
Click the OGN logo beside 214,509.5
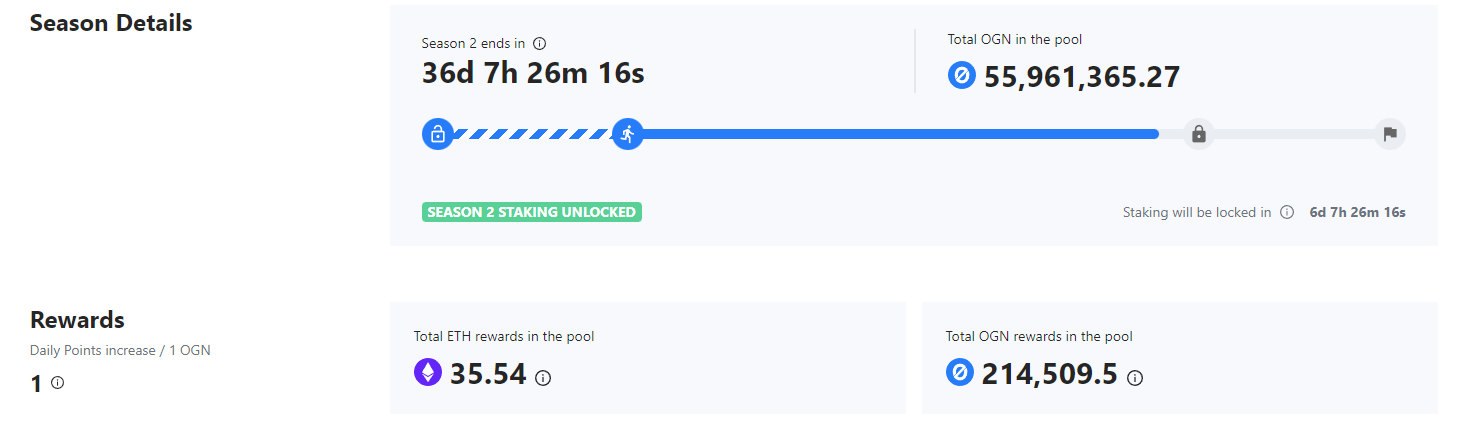click(x=959, y=373)
